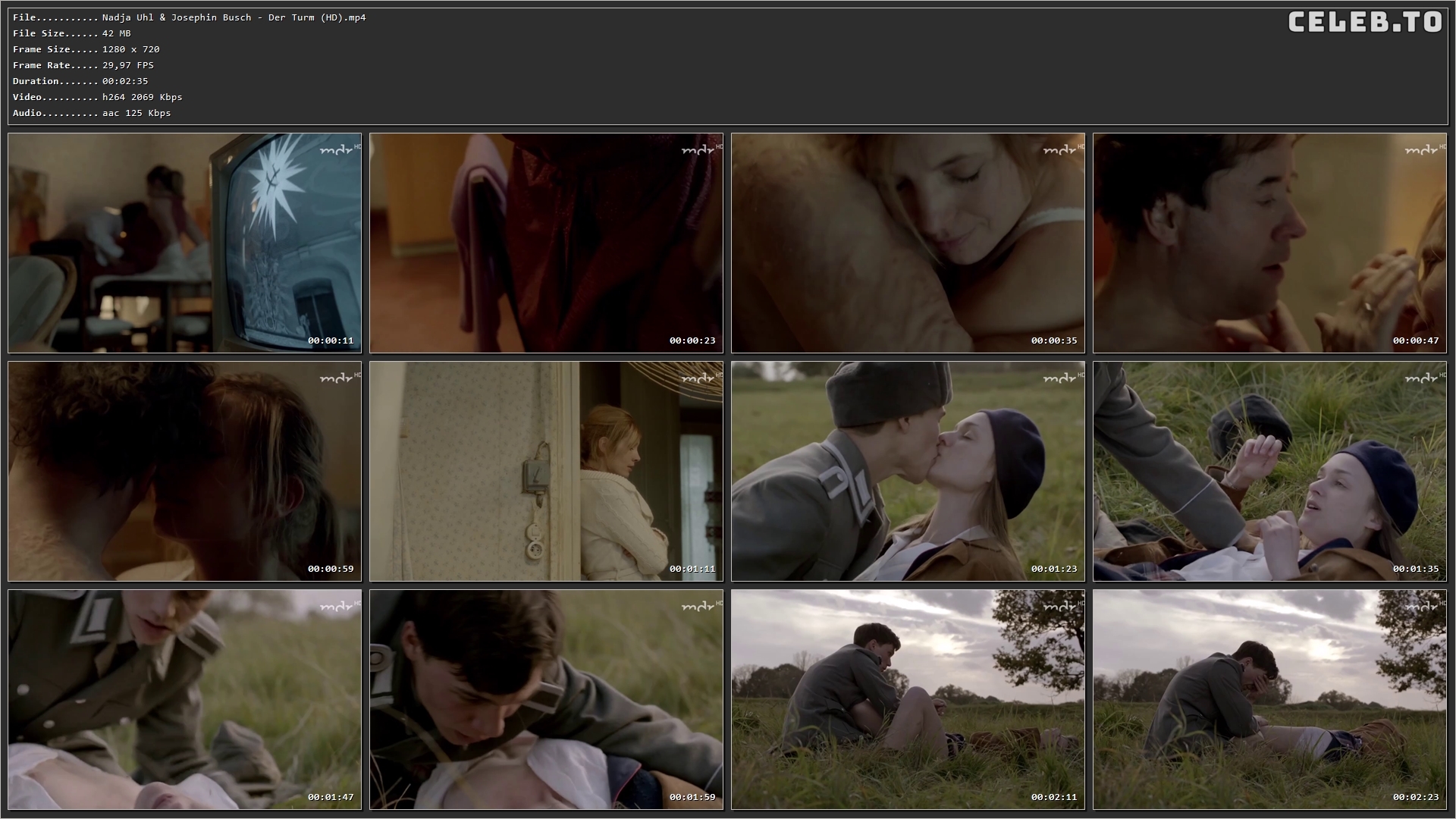Click the thumbnail marked 00:00:59
The height and width of the screenshot is (819, 1456).
point(184,471)
